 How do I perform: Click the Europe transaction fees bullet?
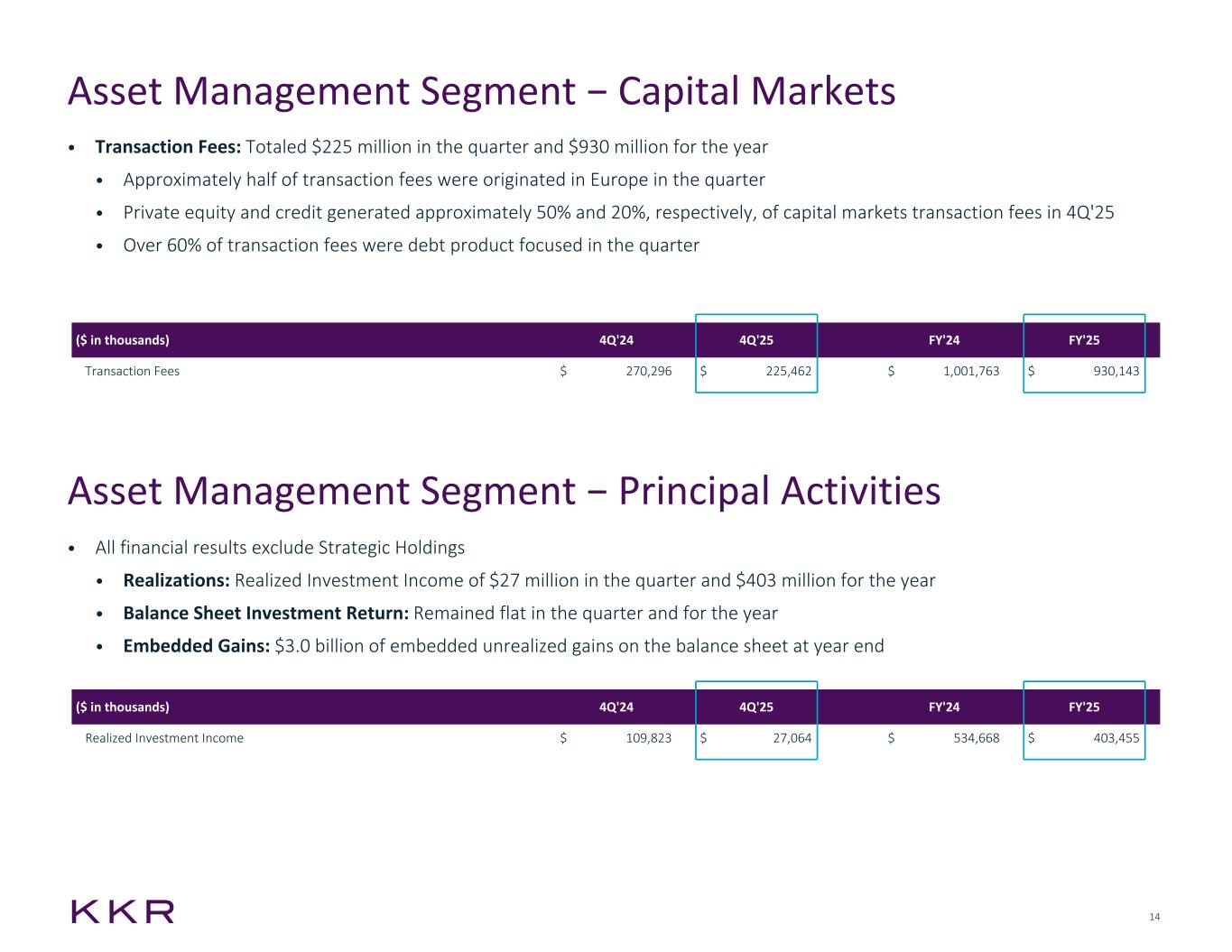[x=444, y=180]
